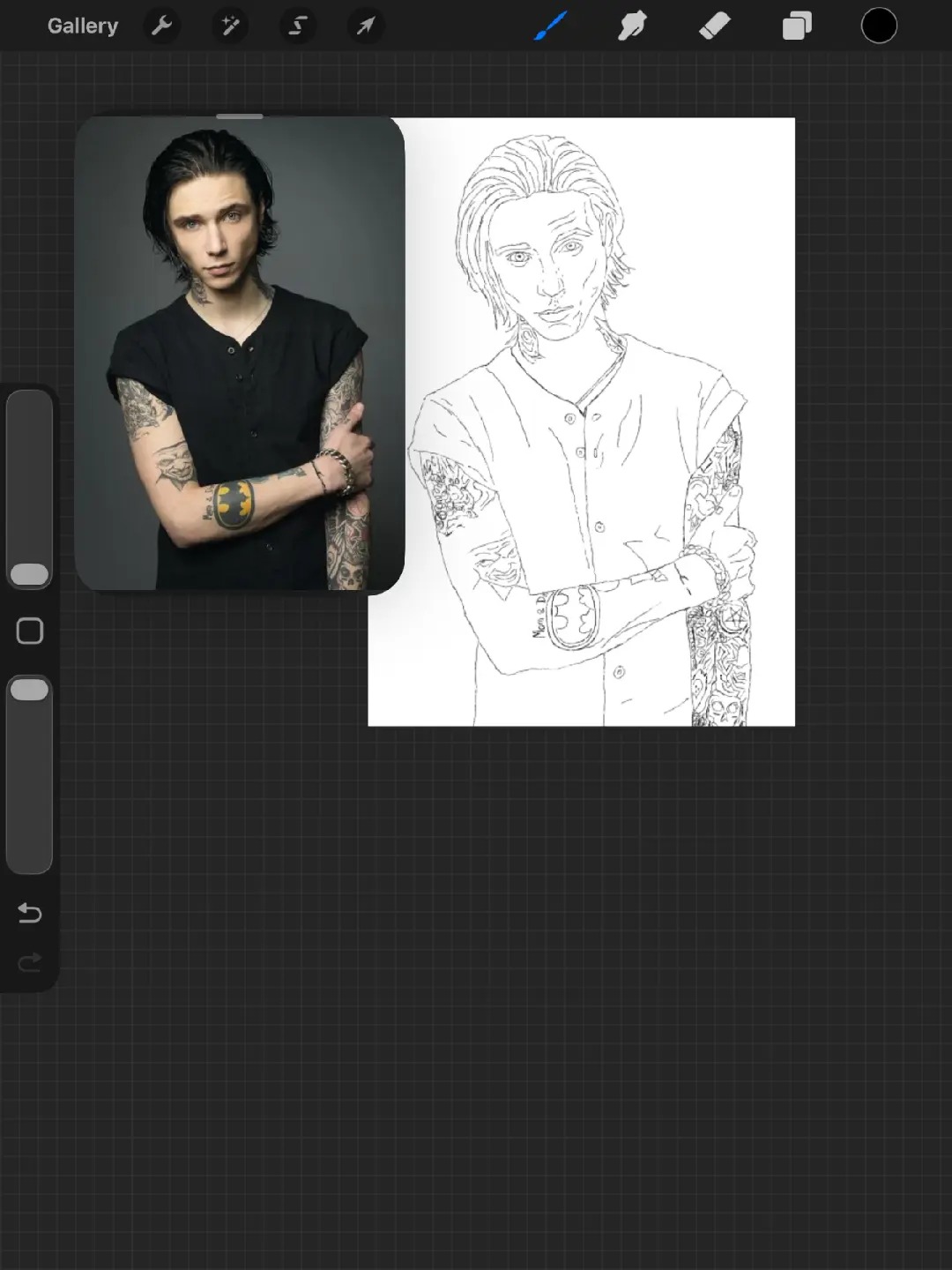Screen dimensions: 952x1270
Task: Click the upper brush size slider track
Action: [29, 489]
